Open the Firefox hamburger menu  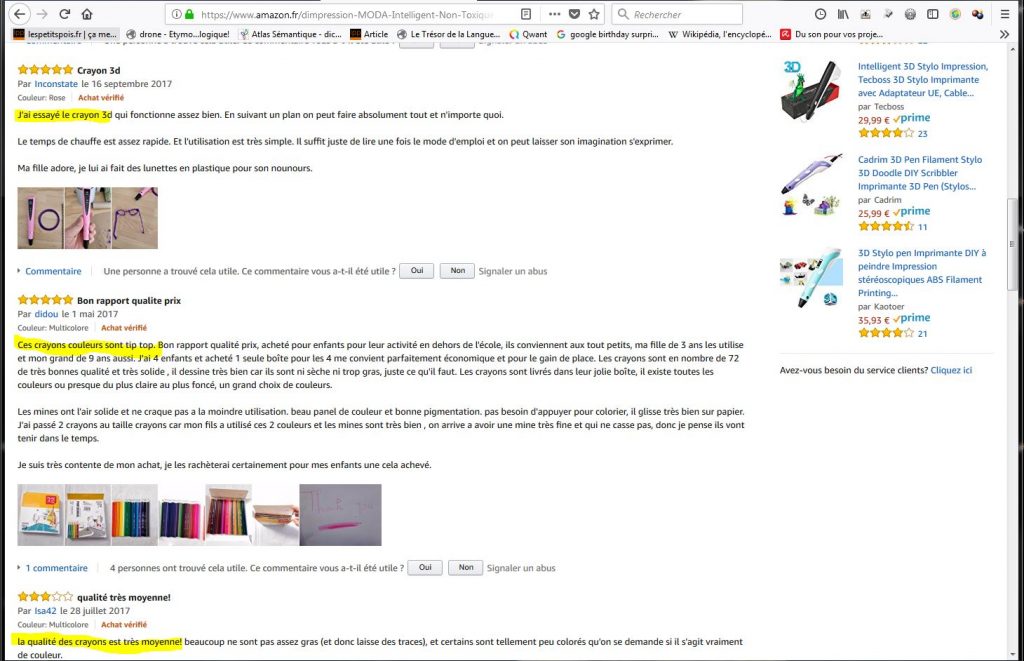click(x=1005, y=14)
